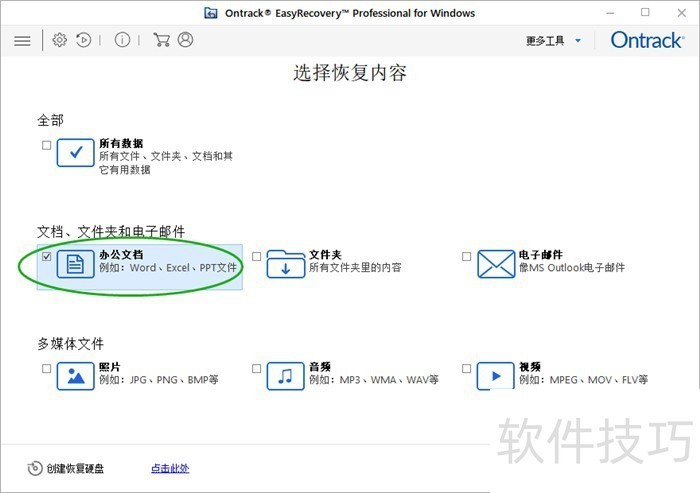
Task: Expand the 更多工具 dropdown arrow
Action: 578,41
